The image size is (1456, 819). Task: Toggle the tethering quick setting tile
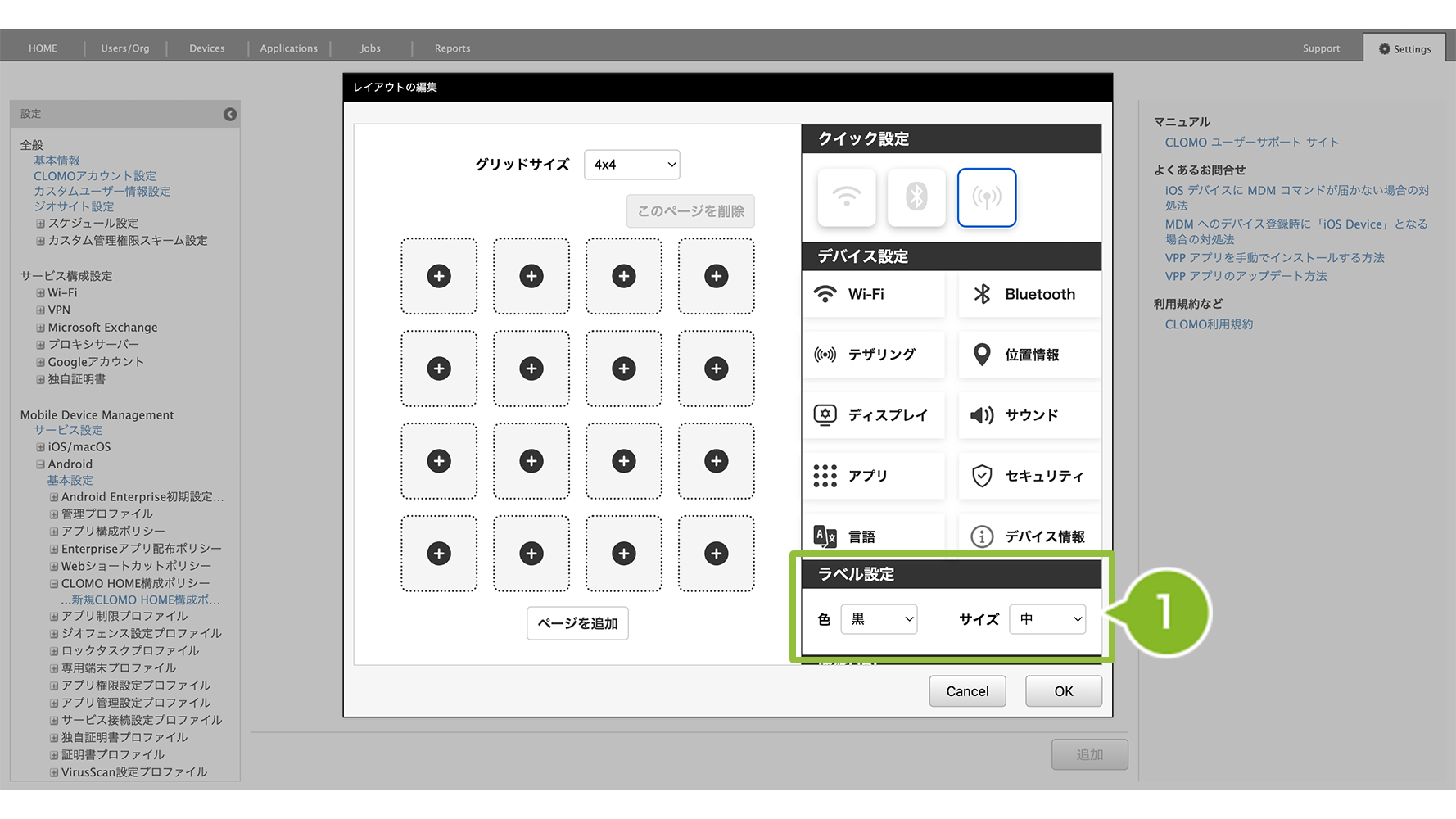pos(987,197)
